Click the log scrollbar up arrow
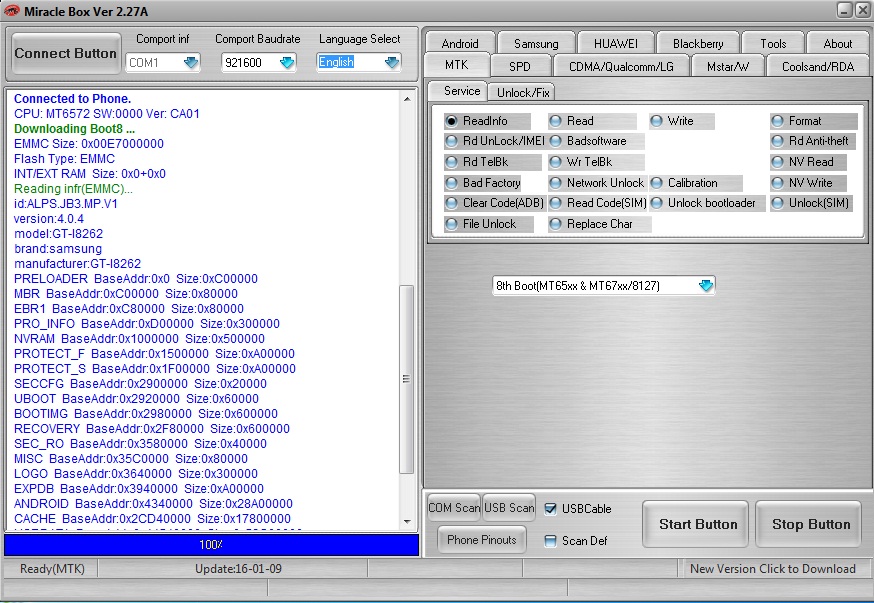This screenshot has width=874, height=603. [x=407, y=99]
